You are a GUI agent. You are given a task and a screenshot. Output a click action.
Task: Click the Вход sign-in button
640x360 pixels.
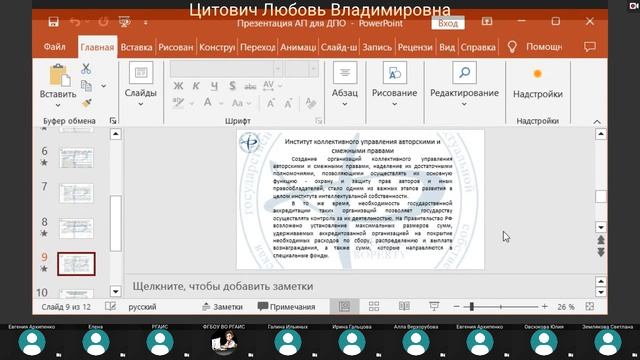point(448,23)
